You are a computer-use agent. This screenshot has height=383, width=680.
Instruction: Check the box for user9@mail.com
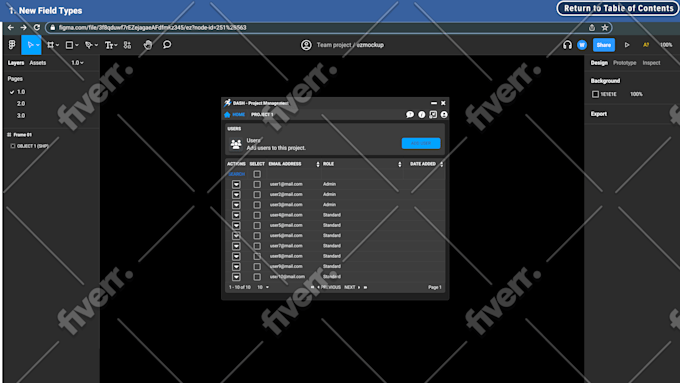click(257, 267)
